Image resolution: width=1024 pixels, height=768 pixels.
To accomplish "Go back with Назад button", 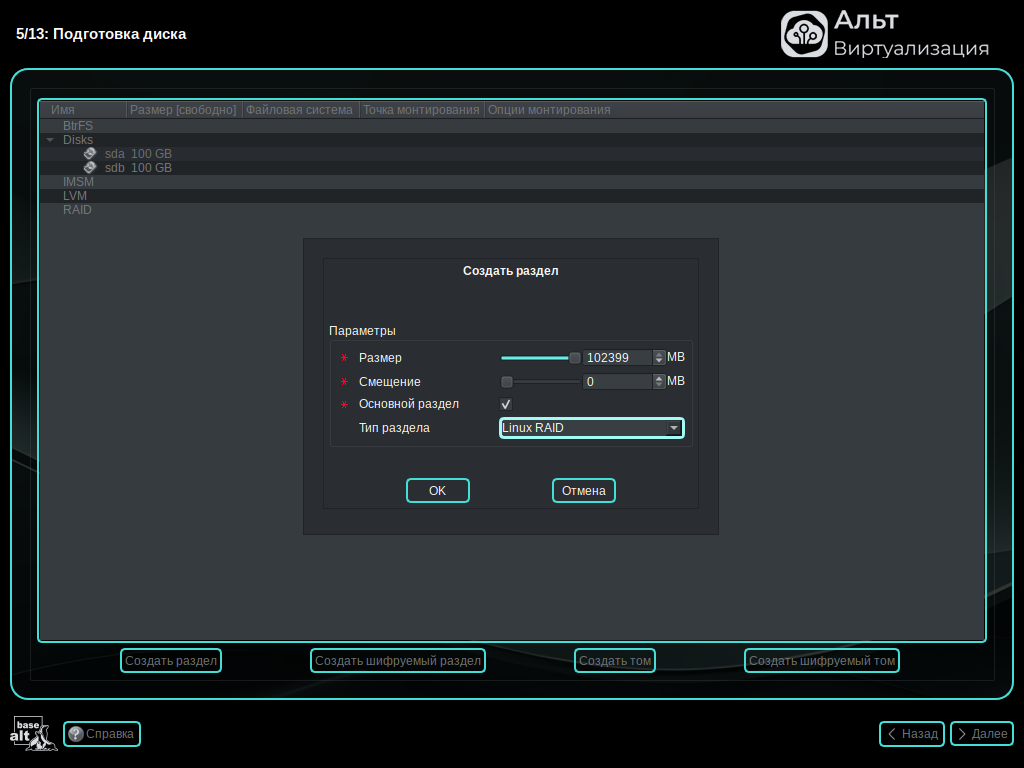I will point(912,734).
